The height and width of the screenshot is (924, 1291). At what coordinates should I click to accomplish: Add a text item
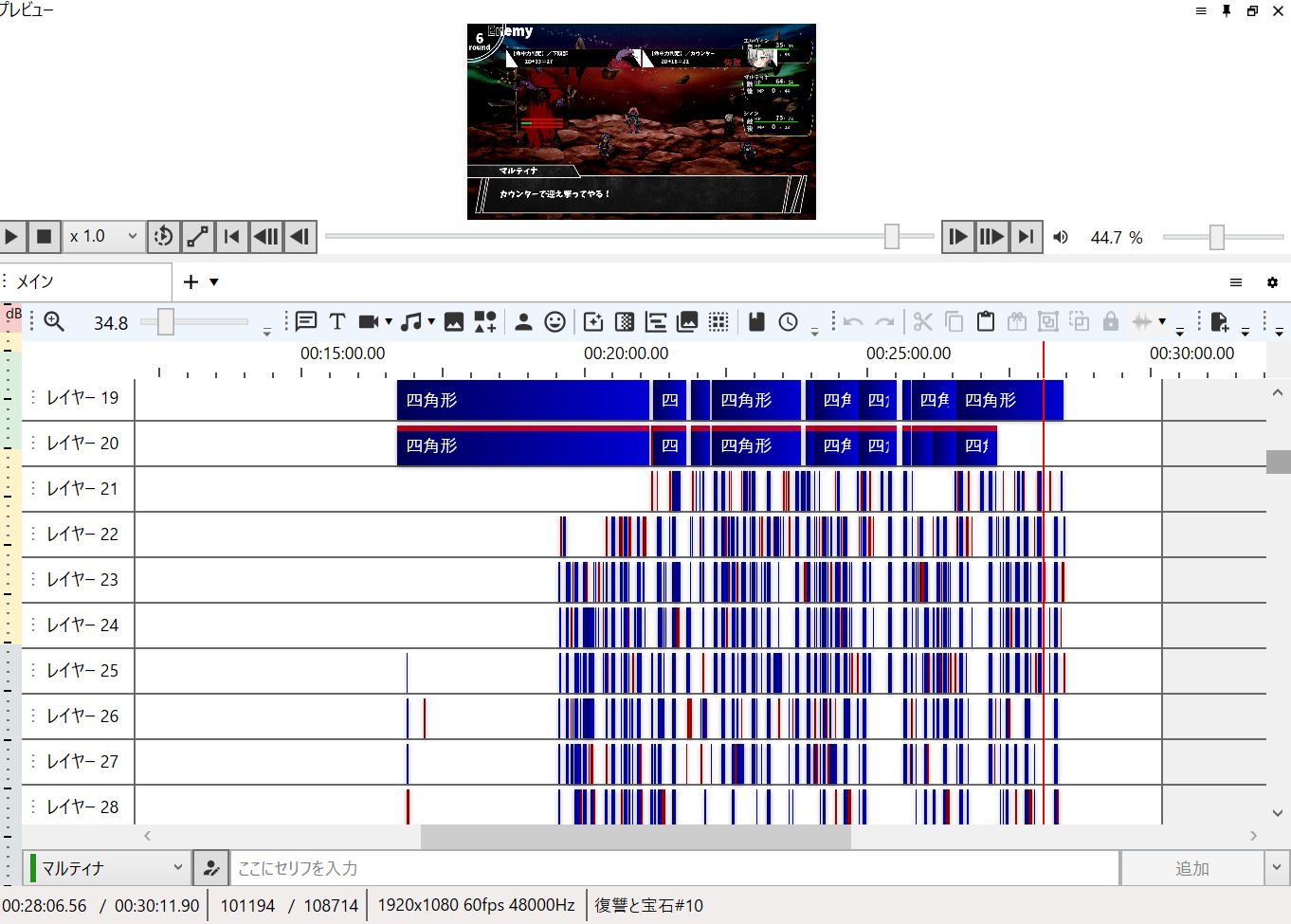click(337, 321)
